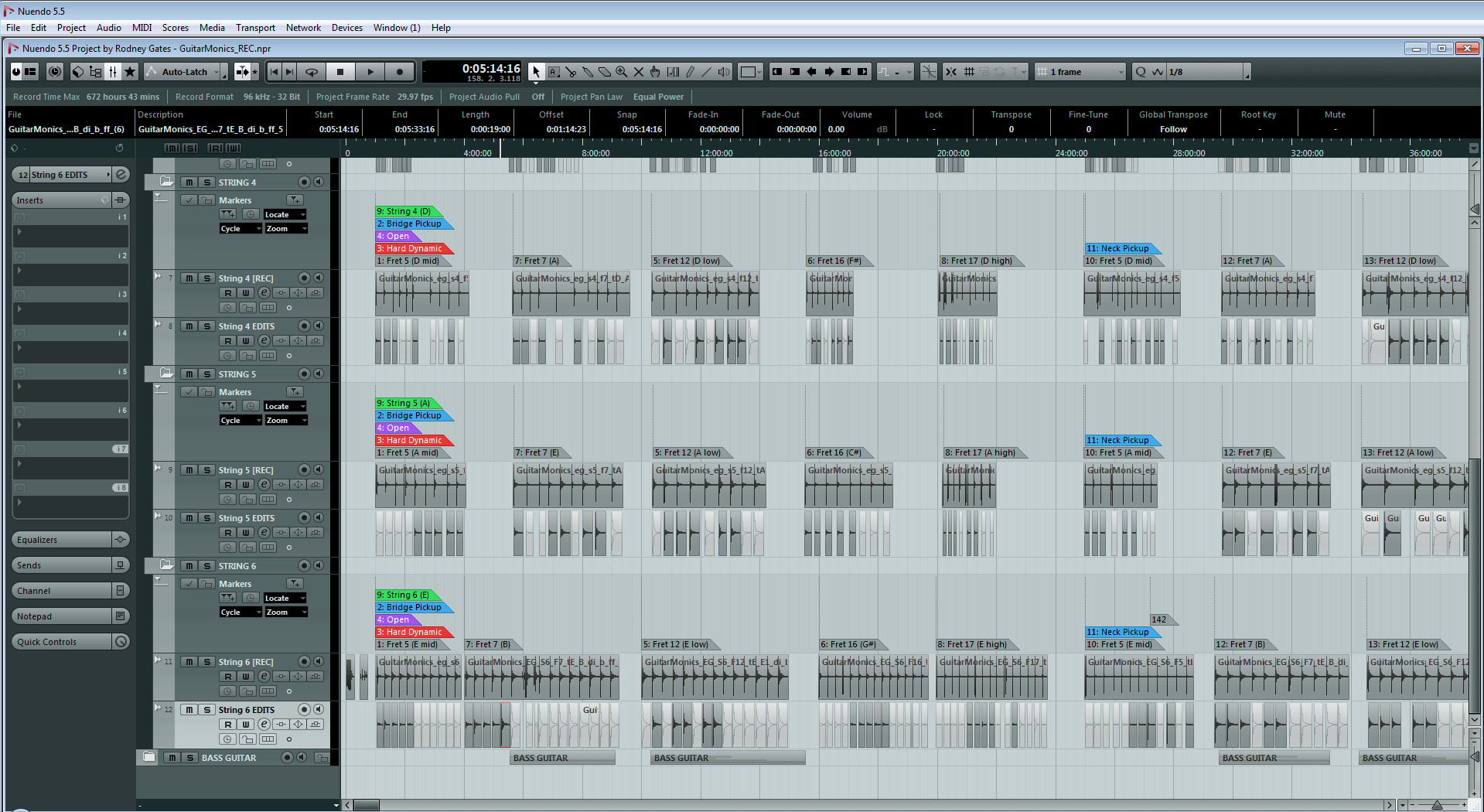Image resolution: width=1484 pixels, height=812 pixels.
Task: Solo the String 5 EDITS track
Action: 206,518
